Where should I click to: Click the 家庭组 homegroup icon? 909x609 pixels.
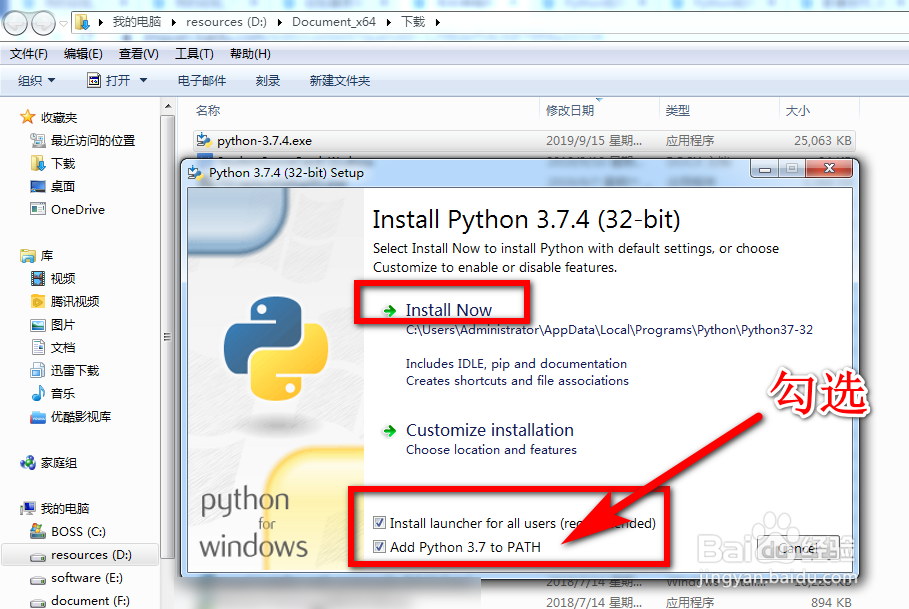tap(27, 462)
